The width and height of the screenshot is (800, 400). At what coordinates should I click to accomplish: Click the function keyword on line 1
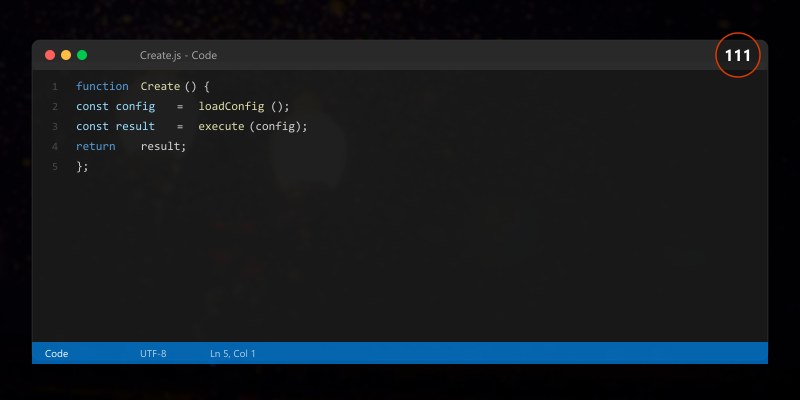click(x=102, y=86)
